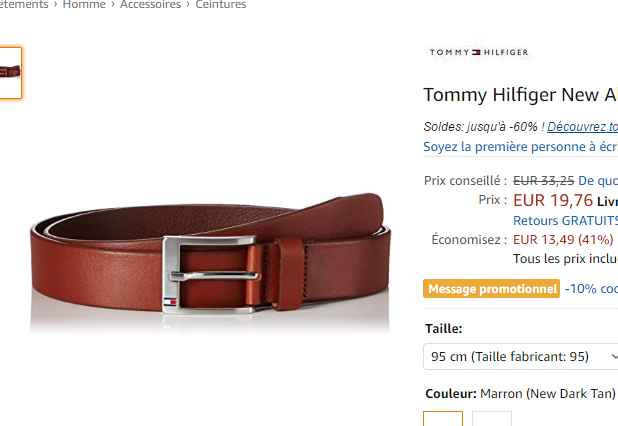618x426 pixels.
Task: Navigate to the Ceintures breadcrumb
Action: (221, 5)
